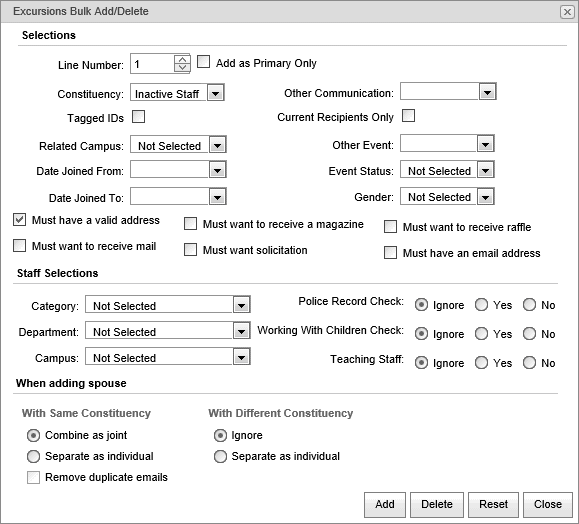Image resolution: width=579 pixels, height=524 pixels.
Task: Select Ignore for Working With Children Check
Action: click(421, 334)
